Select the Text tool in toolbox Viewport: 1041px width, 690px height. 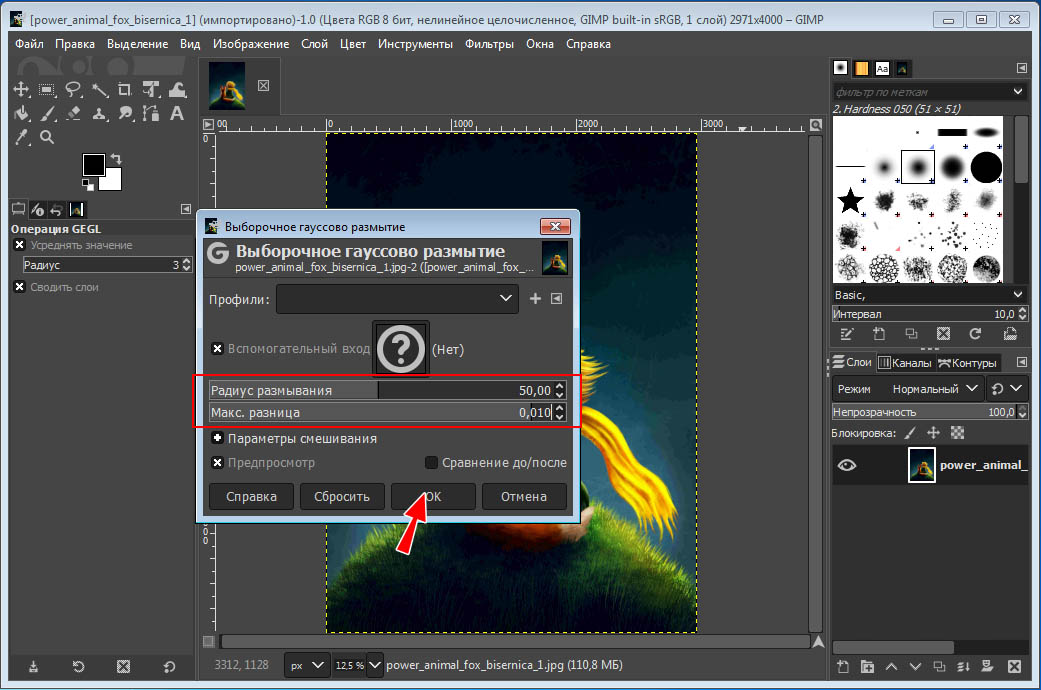(x=175, y=114)
